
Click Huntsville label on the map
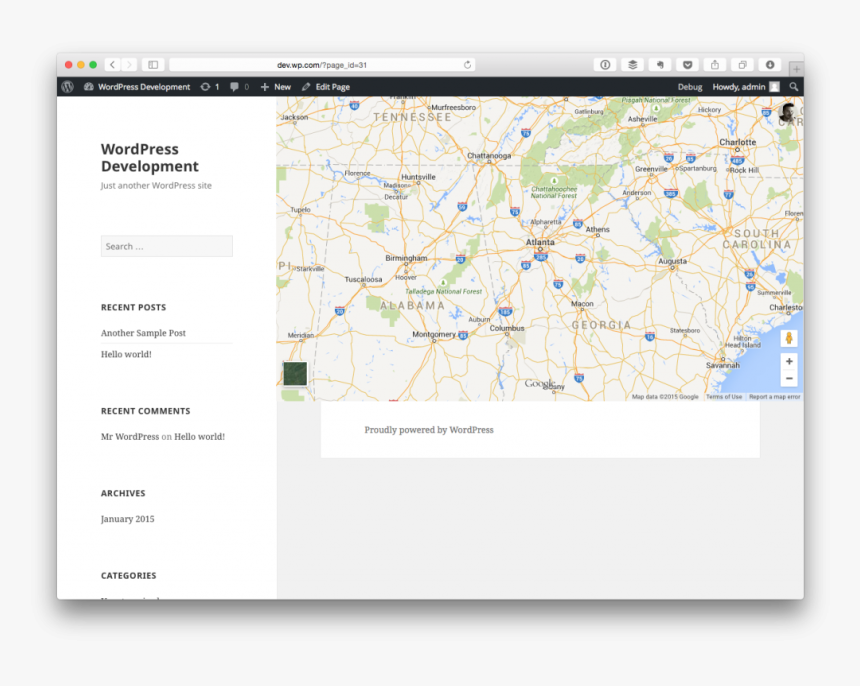(418, 177)
